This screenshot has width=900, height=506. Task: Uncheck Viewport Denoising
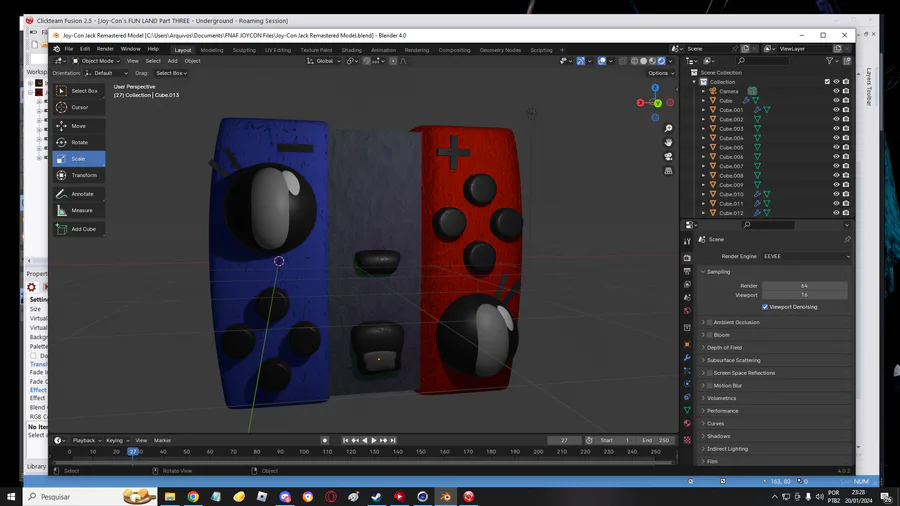pos(765,307)
